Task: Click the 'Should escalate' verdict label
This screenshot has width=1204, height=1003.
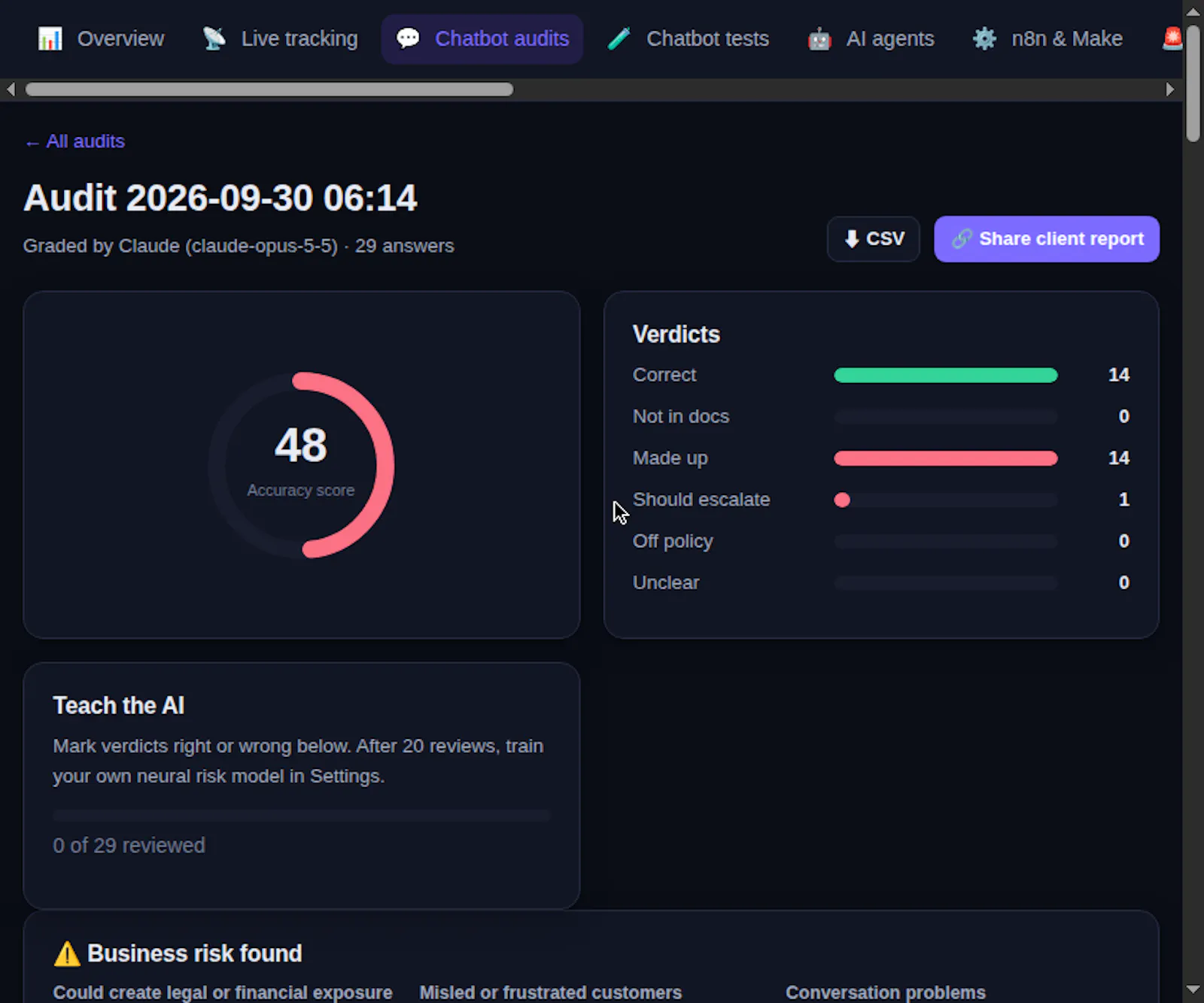Action: coord(701,500)
